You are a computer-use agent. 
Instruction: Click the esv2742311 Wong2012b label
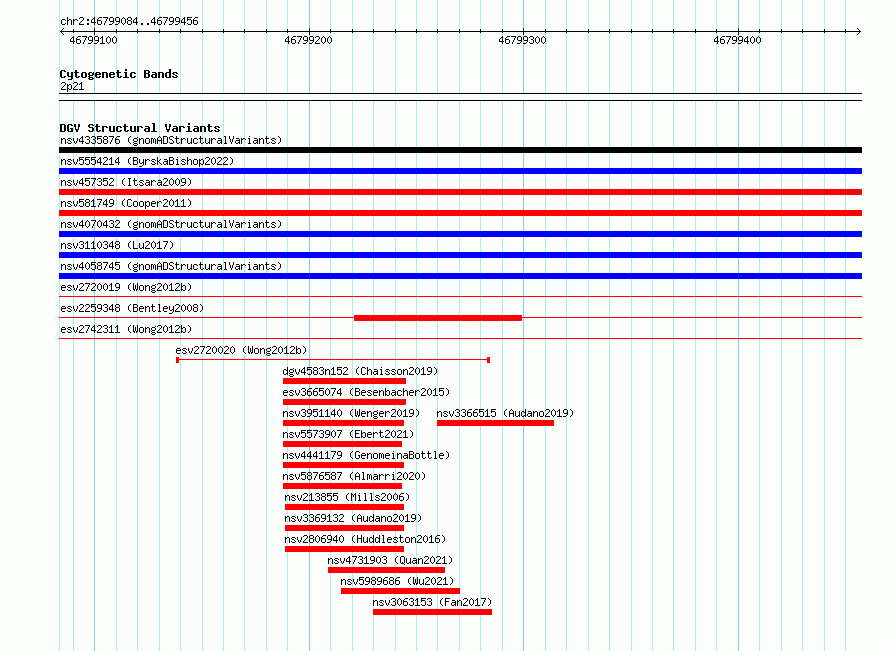[126, 329]
